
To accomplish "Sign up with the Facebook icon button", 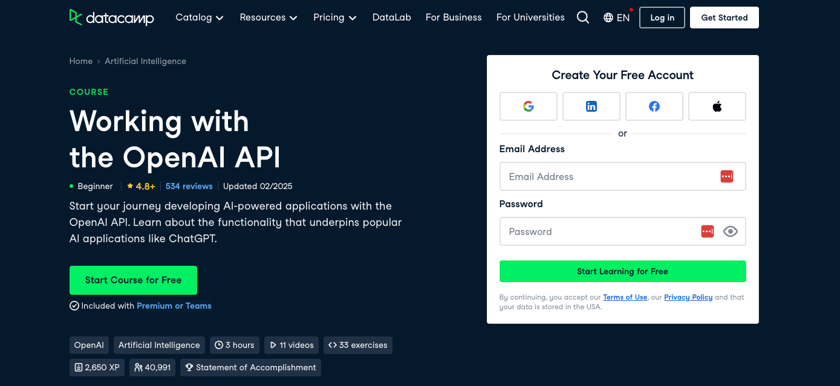I will coord(654,107).
